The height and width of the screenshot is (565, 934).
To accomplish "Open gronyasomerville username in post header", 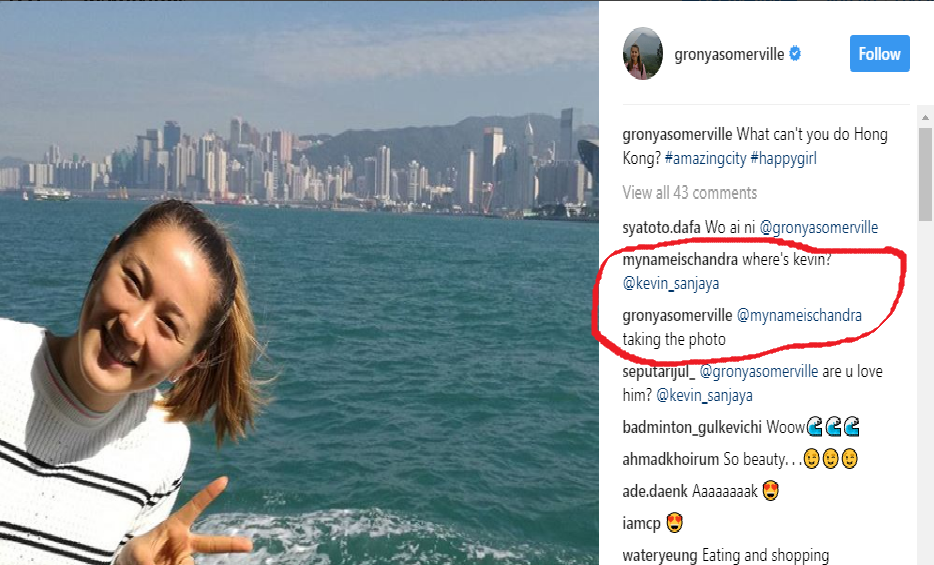I will [x=729, y=54].
